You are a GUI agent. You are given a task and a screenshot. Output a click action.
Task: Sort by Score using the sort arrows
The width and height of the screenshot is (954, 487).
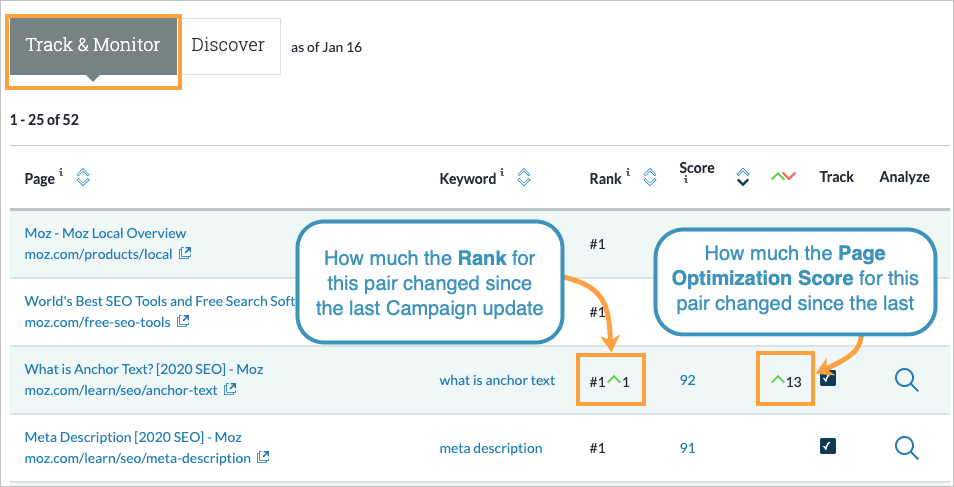[742, 177]
